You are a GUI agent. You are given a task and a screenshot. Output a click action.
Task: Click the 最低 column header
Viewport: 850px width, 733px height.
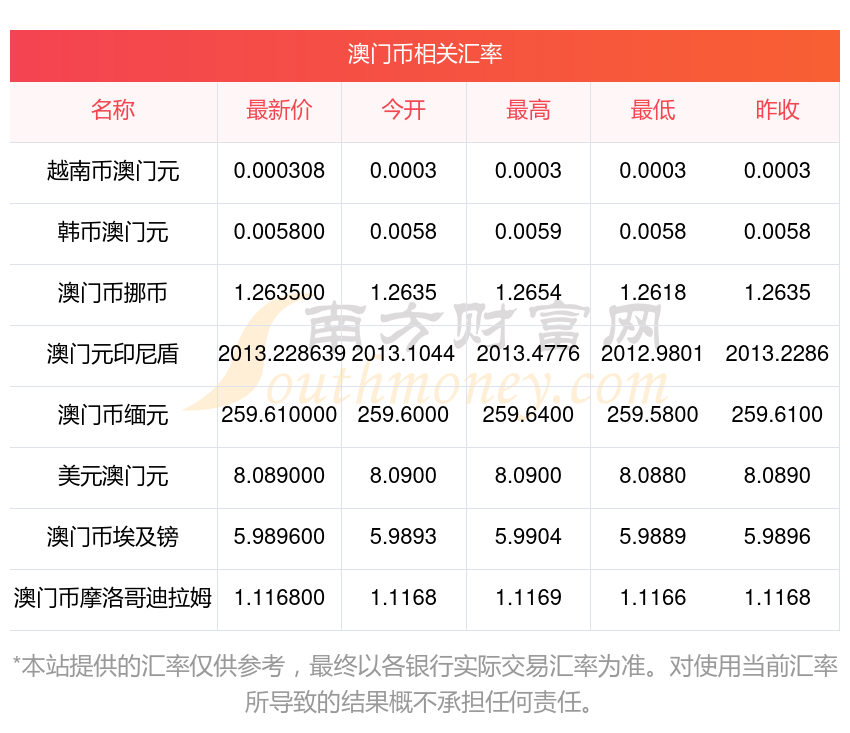653,110
